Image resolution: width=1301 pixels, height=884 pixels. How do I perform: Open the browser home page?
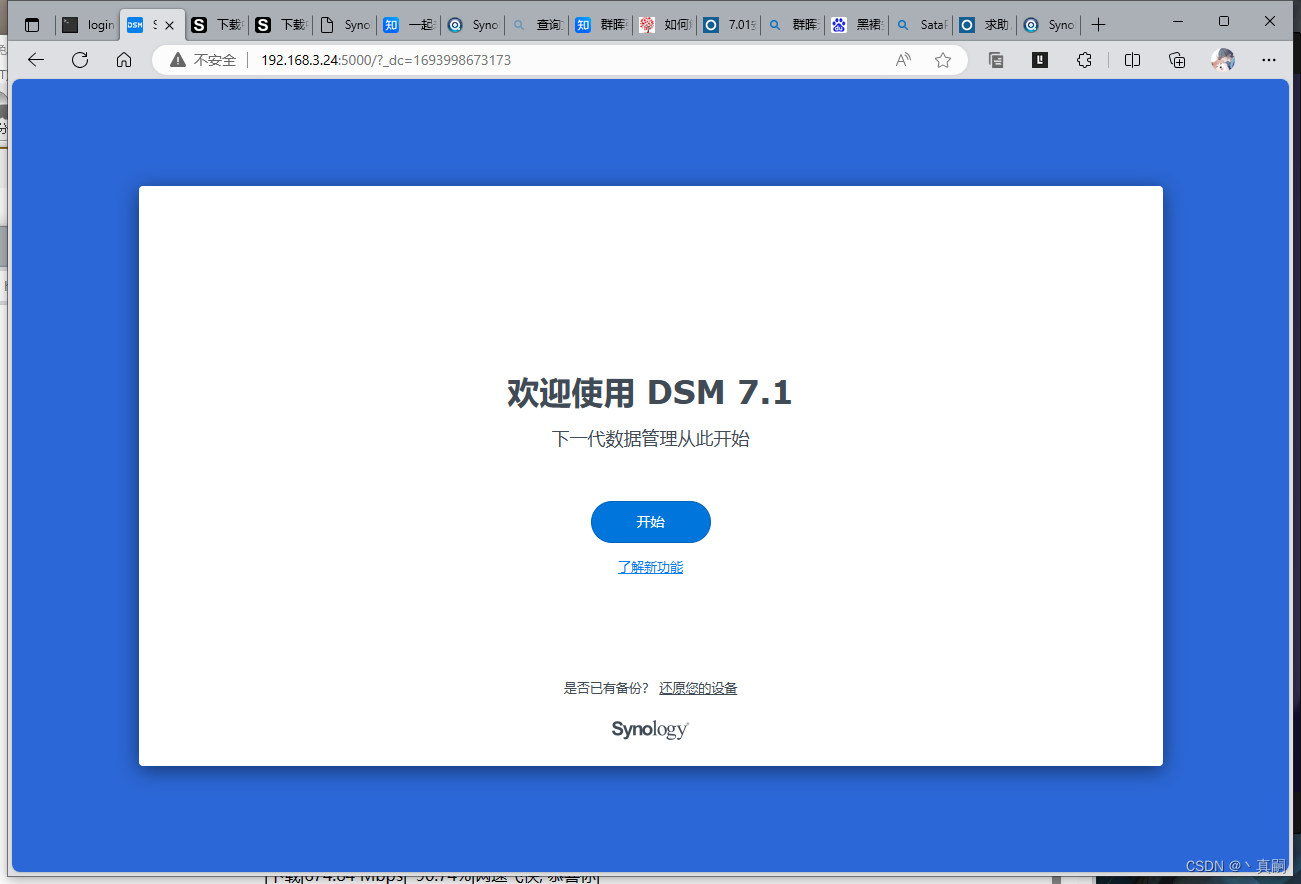124,60
